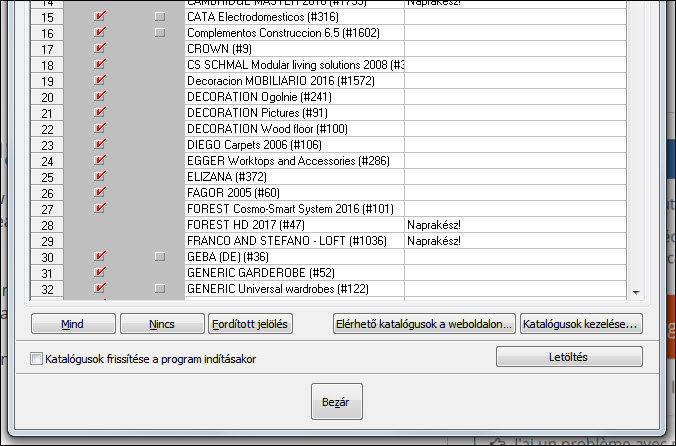Click the scrollbar down arrow of catalog list
The image size is (676, 446).
click(636, 293)
